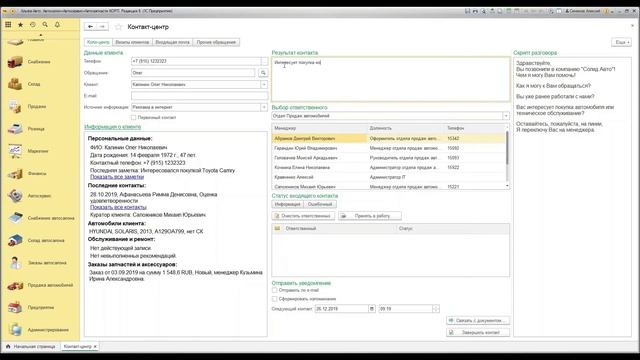Enable Отправить по e-mail checkbox
640x360 pixels.
tap(275, 290)
